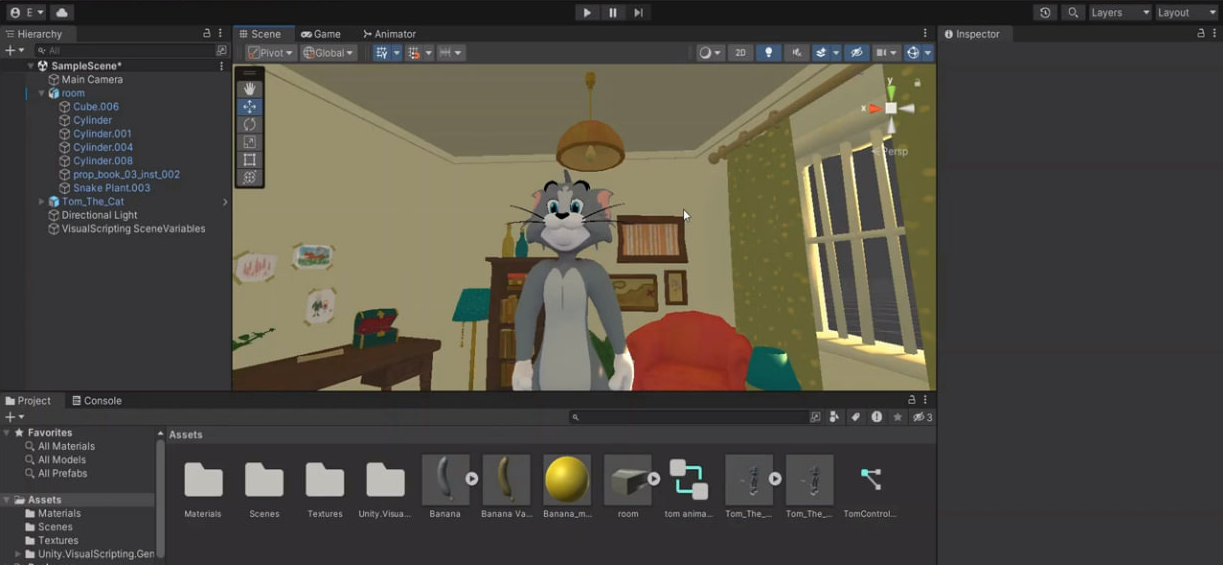Switch to the Animator tab
1223x565 pixels.
390,34
